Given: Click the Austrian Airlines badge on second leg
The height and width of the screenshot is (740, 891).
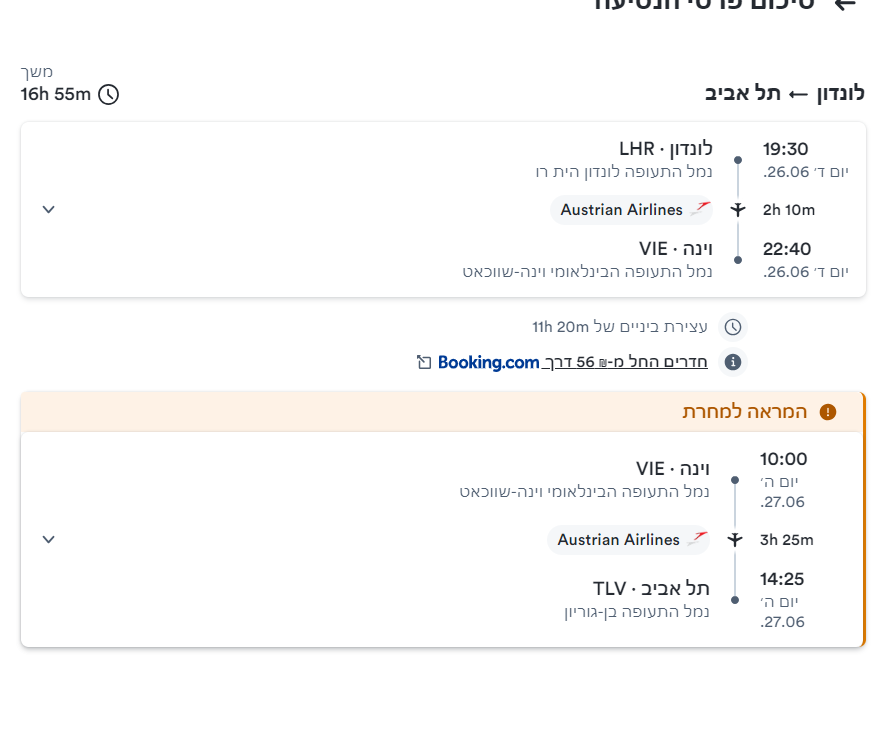Looking at the screenshot, I should point(628,540).
